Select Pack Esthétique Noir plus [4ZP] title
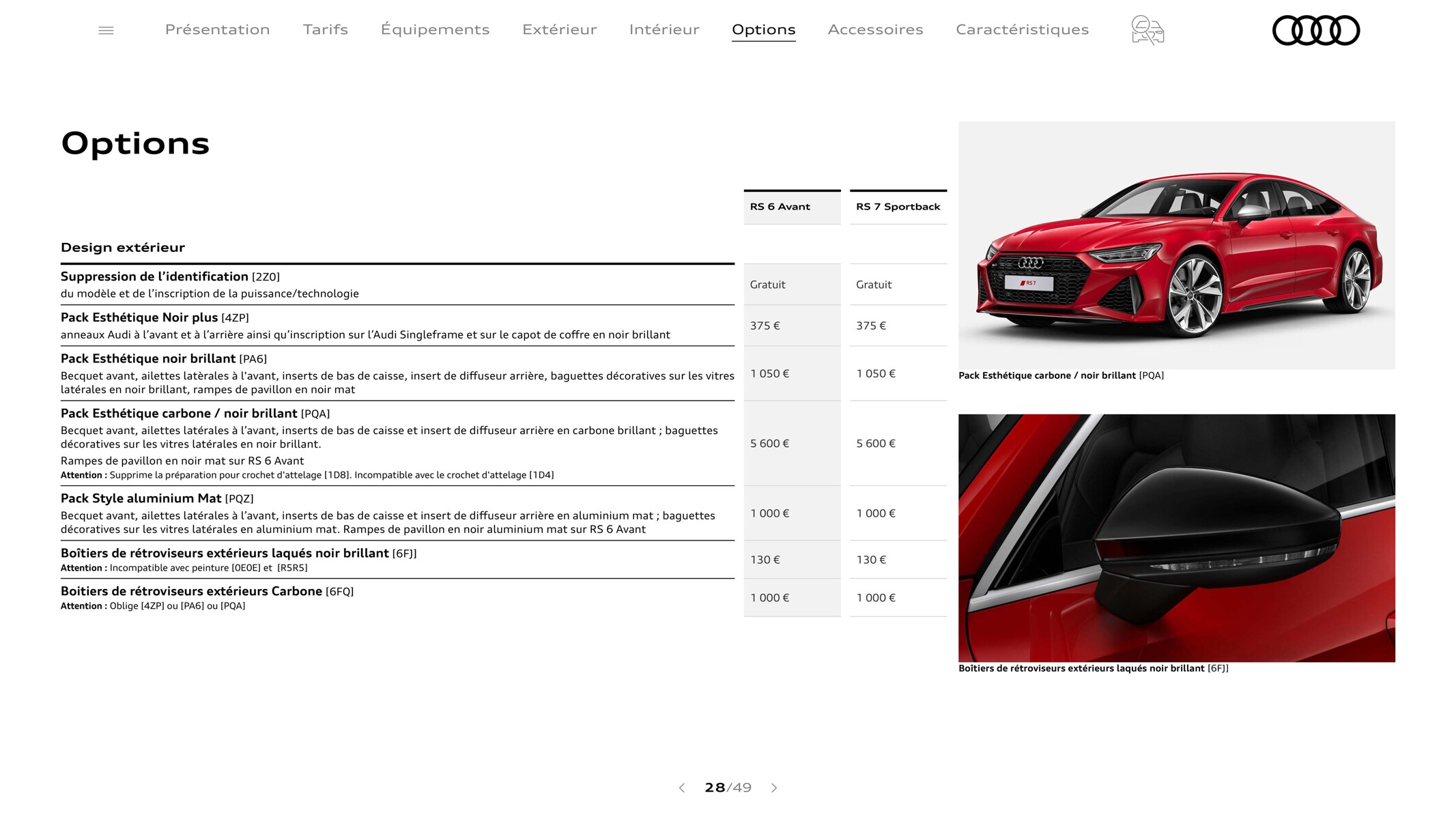The height and width of the screenshot is (819, 1456). (x=155, y=317)
